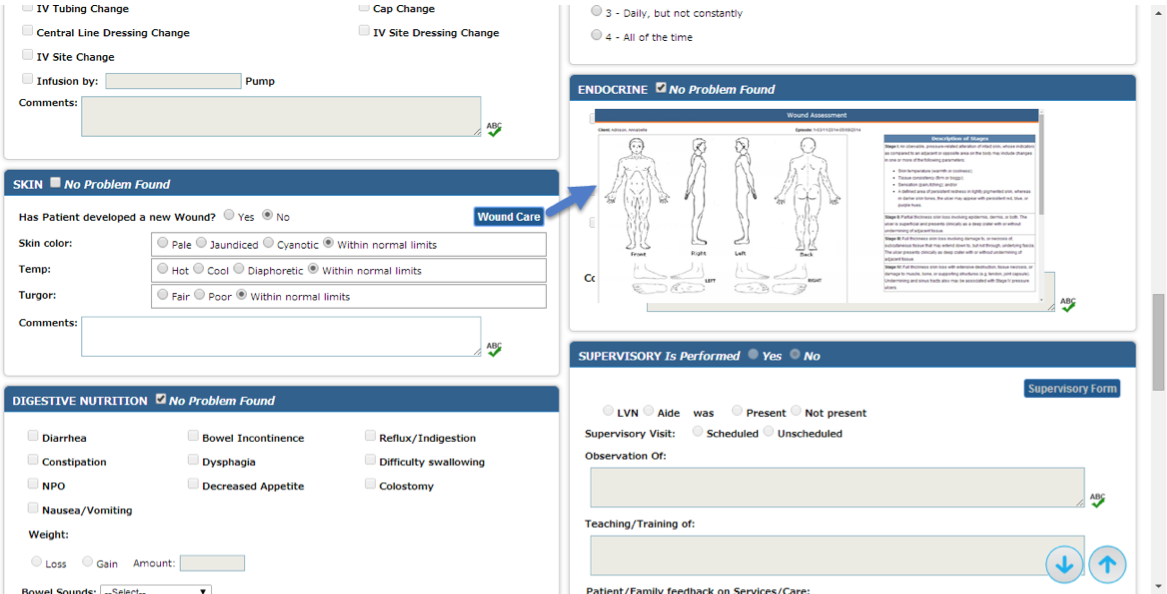Choose option 3 - Daily, but not constantly
Viewport: 1167px width, 594px height.
coord(596,12)
